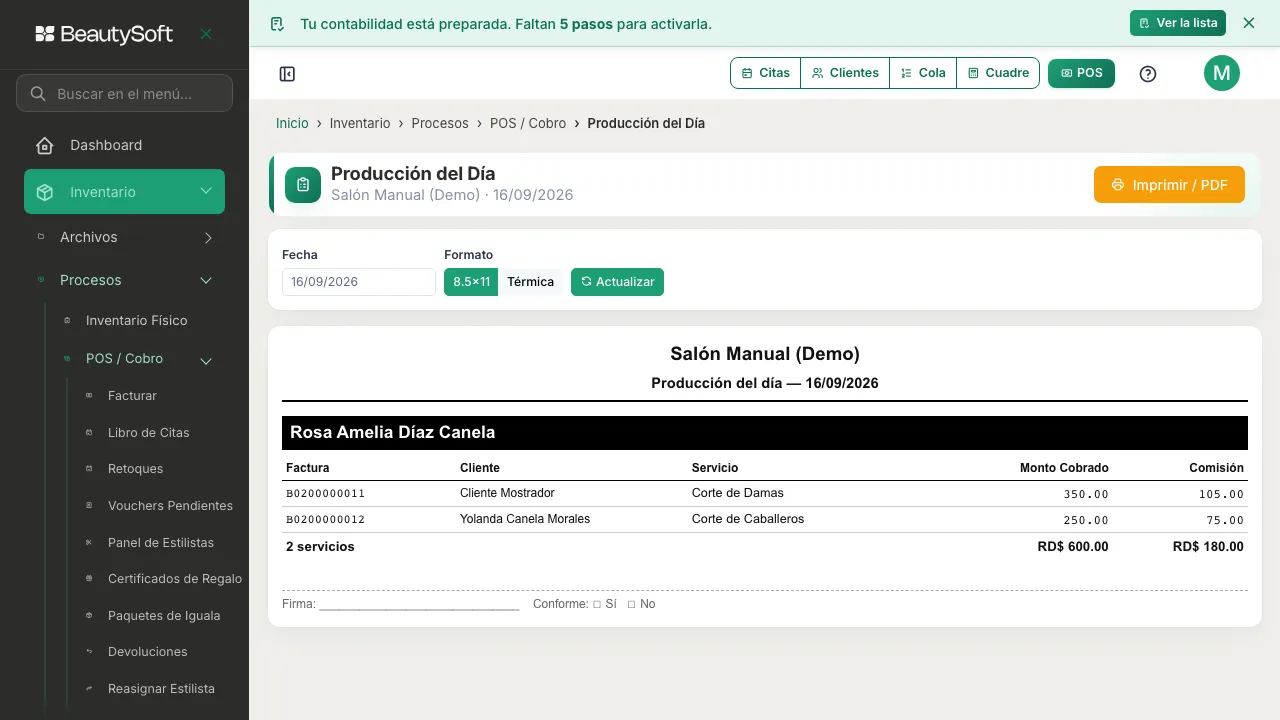Open Paquetes de Iguala in the sidebar
Screen dimensions: 1280x720
pos(164,616)
